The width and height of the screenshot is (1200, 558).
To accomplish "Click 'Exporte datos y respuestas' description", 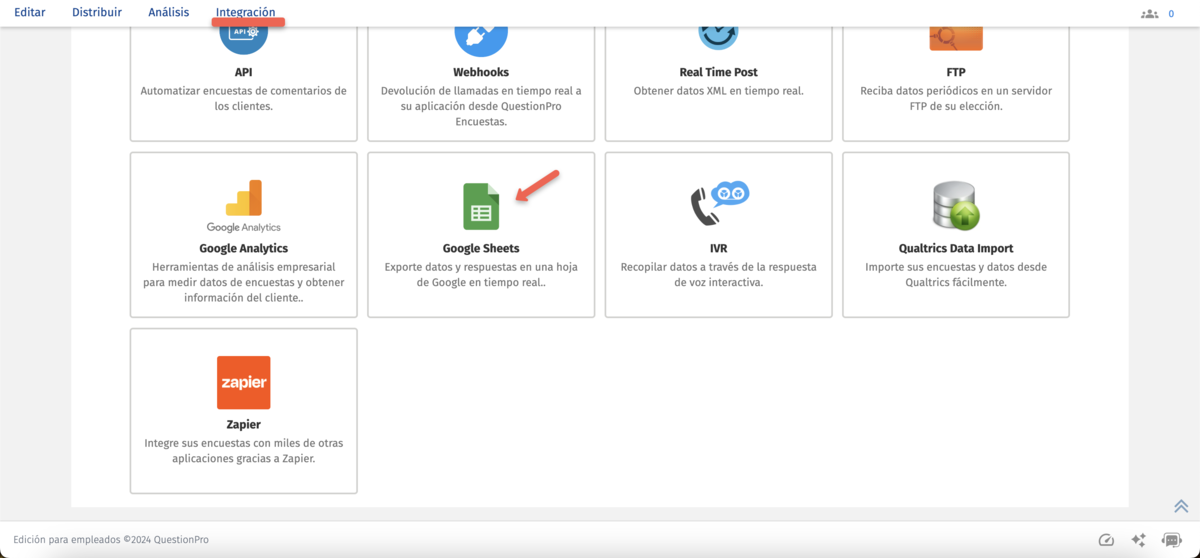I will [x=481, y=274].
